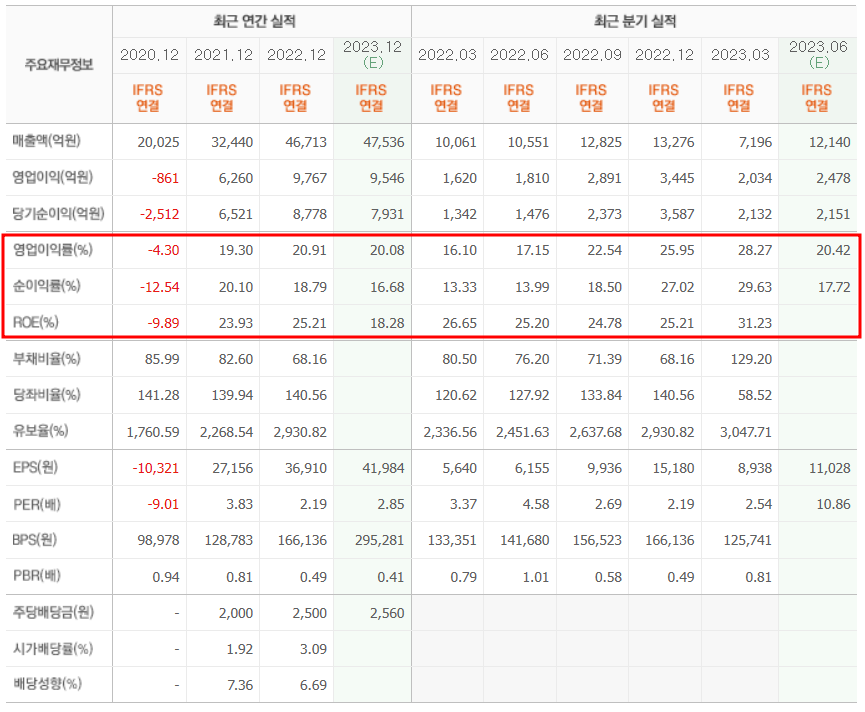
Task: Click the dividend per share 2,560
Action: point(388,613)
